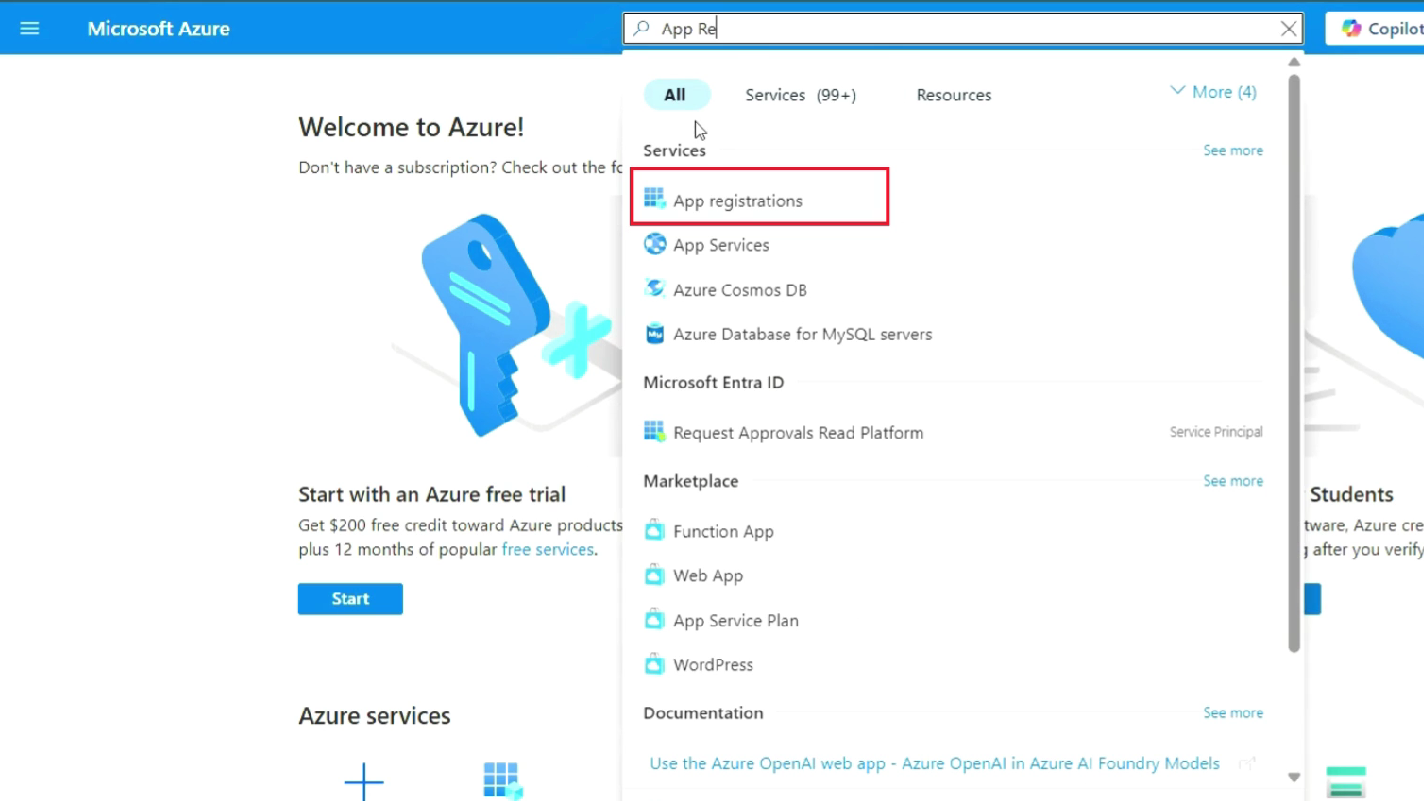Open the Azure OpenAI web app documentation link

point(934,764)
